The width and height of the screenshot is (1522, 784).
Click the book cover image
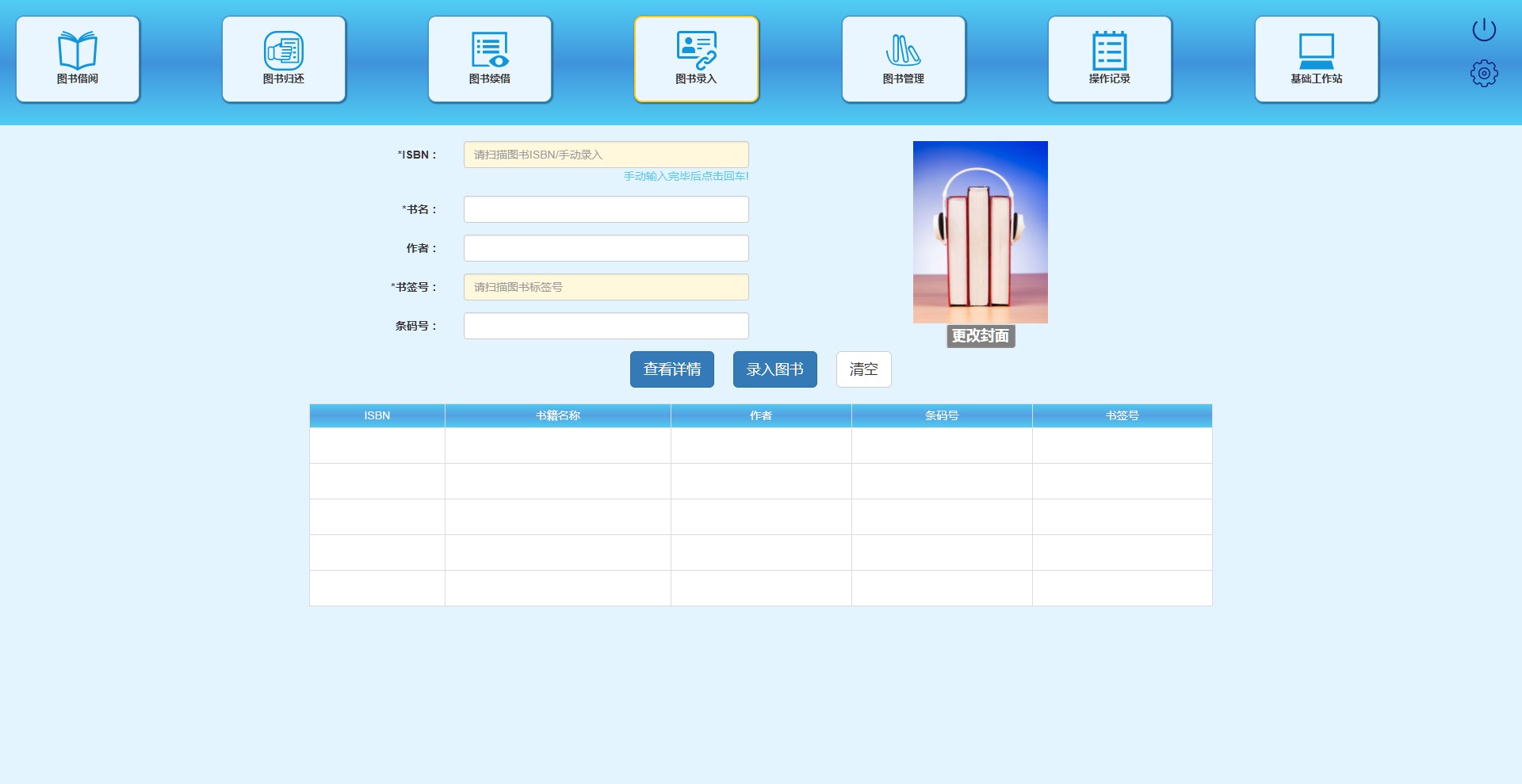(x=981, y=231)
